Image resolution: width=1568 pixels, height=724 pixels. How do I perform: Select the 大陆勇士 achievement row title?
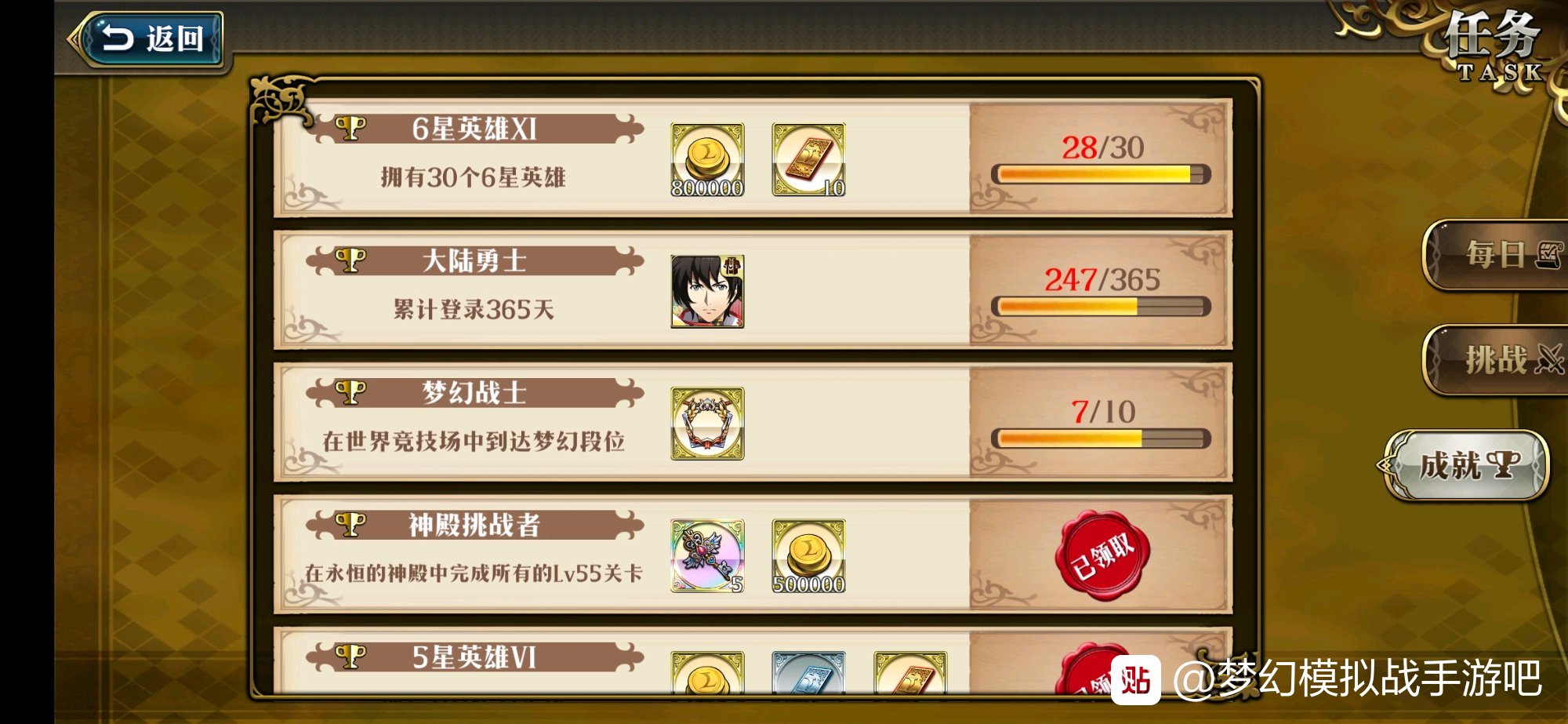point(474,260)
